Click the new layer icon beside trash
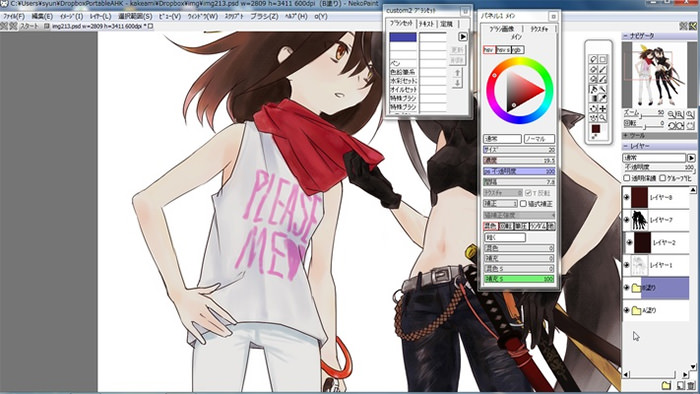The height and width of the screenshot is (394, 700). 680,385
